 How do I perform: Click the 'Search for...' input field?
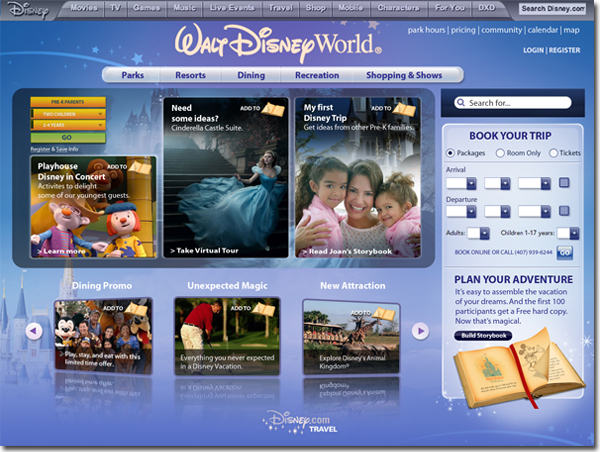[x=513, y=103]
